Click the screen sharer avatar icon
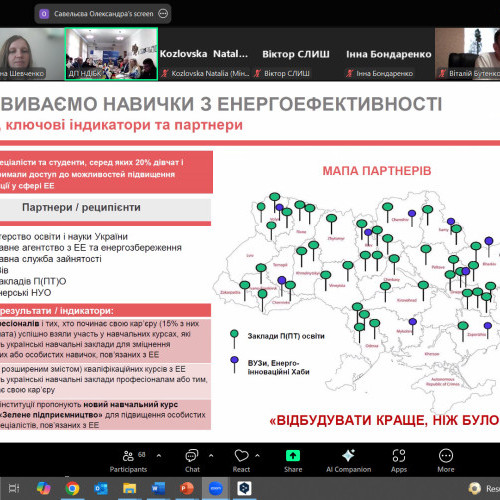 (44, 14)
